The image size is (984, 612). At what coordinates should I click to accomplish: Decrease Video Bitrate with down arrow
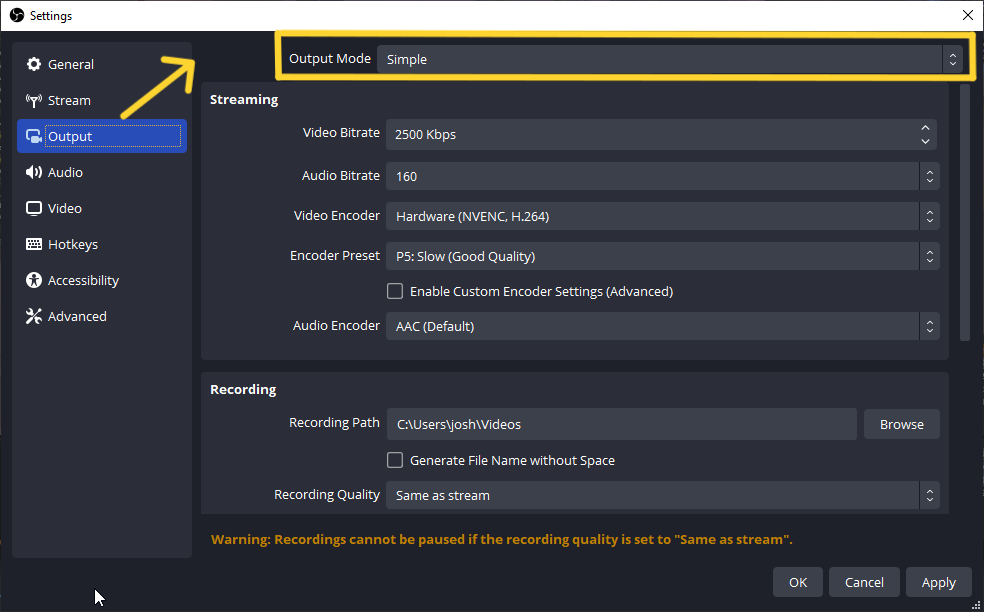(x=925, y=141)
